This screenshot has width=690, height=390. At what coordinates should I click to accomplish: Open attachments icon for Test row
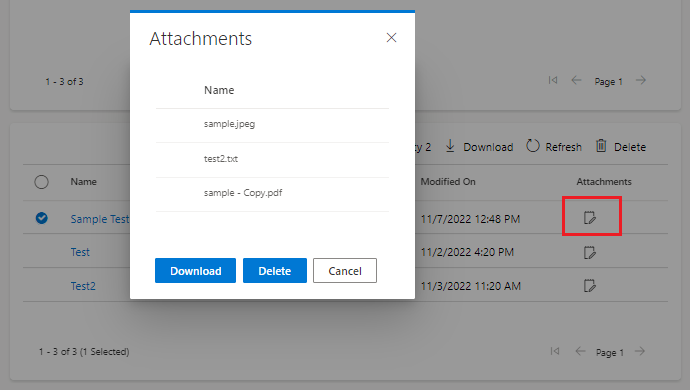(590, 253)
